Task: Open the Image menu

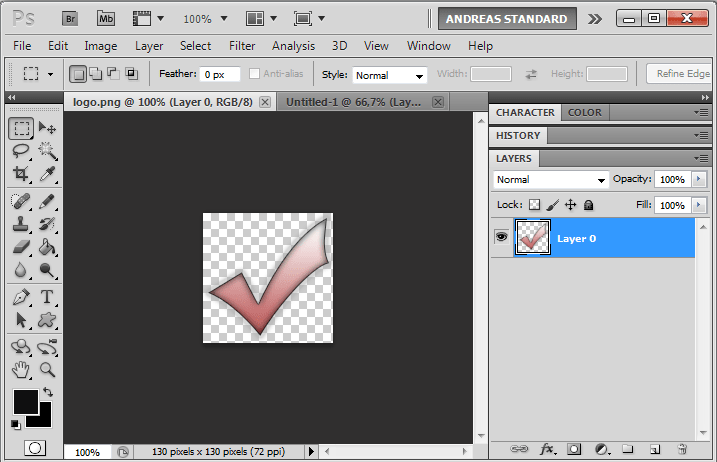Action: tap(101, 46)
